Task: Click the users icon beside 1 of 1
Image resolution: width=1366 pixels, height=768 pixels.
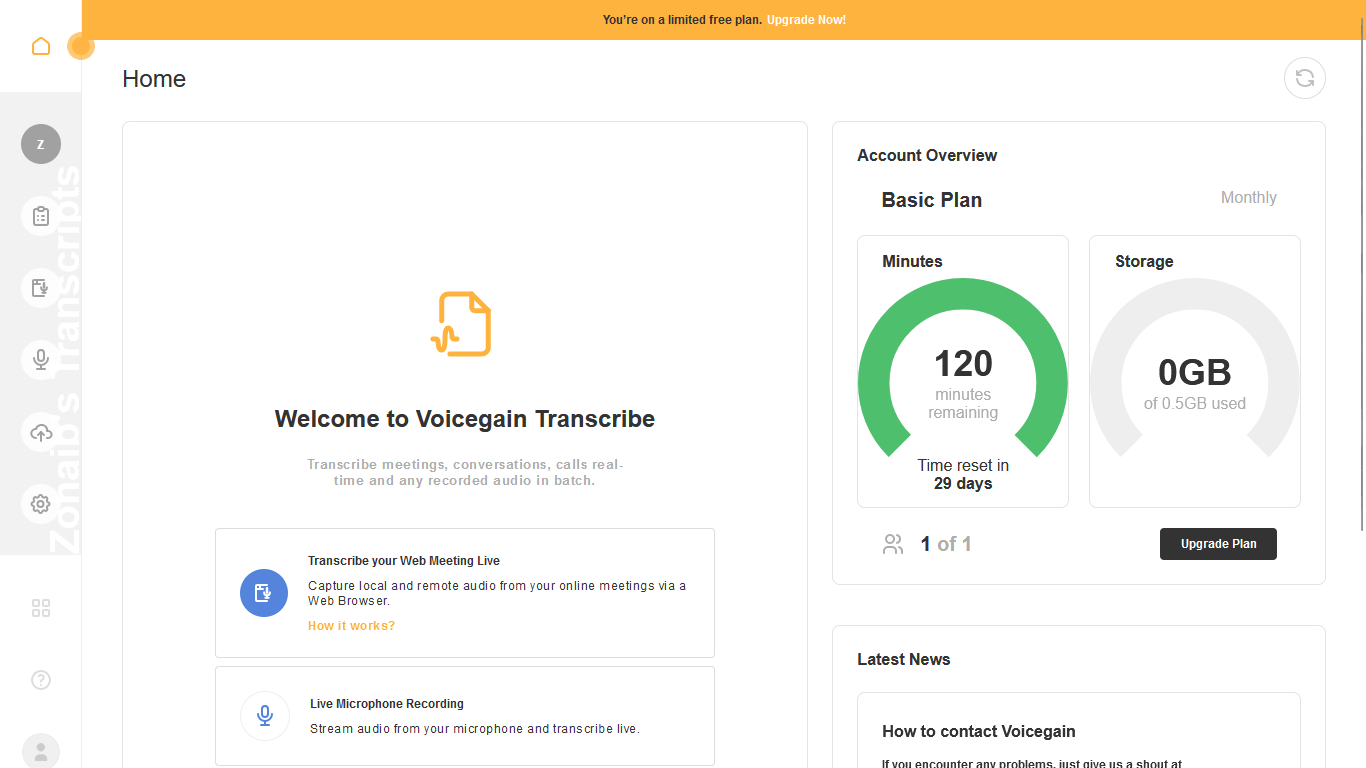Action: click(893, 544)
